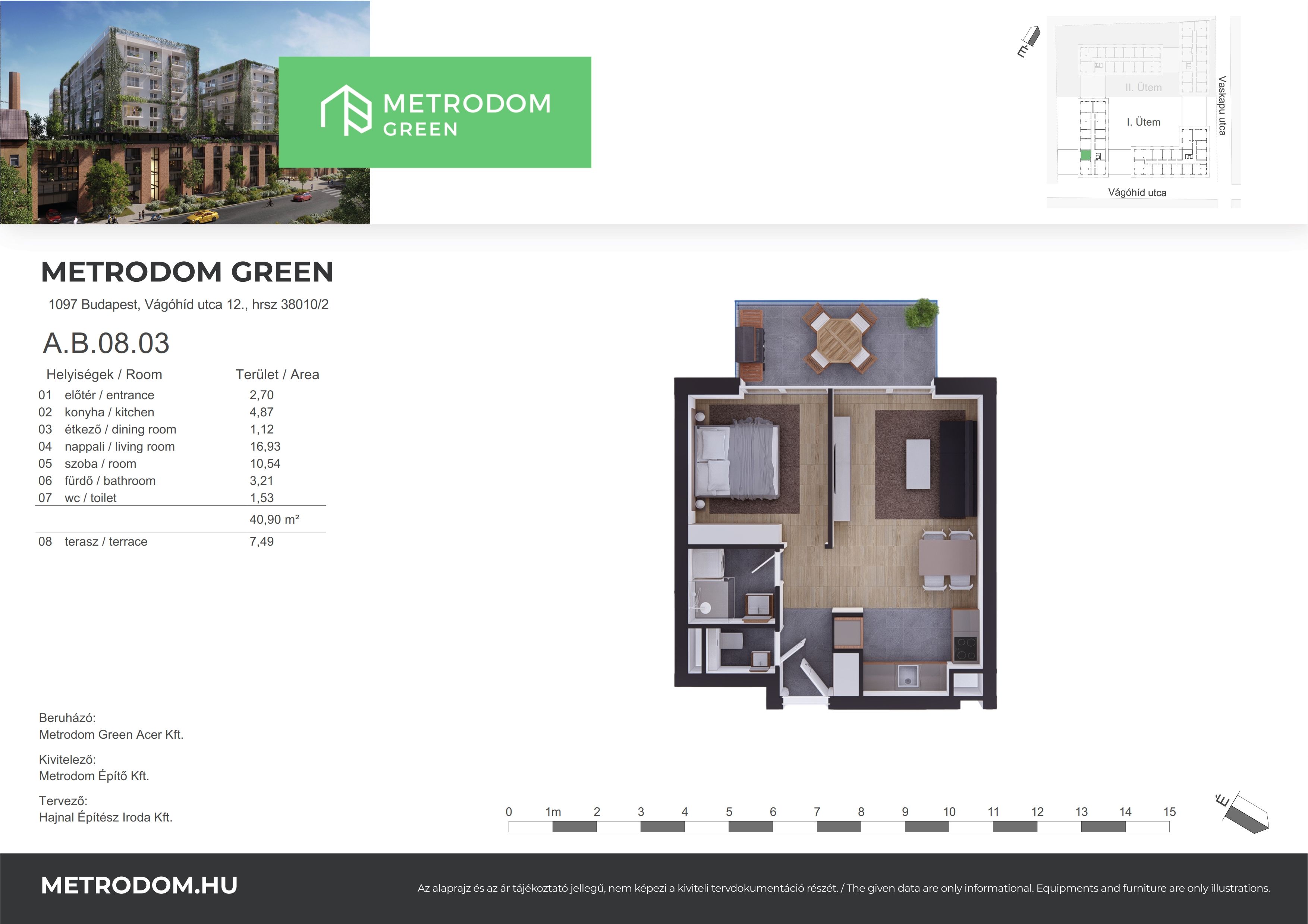Click the Metrodom Green logo banner

pos(435,112)
